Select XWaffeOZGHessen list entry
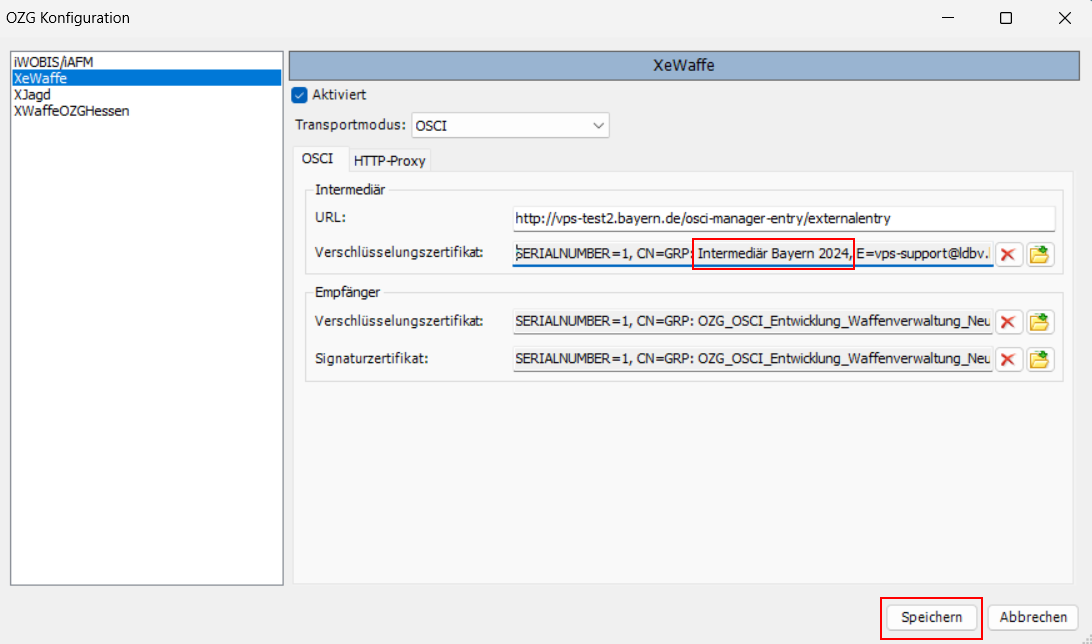The image size is (1092, 644). coord(71,111)
